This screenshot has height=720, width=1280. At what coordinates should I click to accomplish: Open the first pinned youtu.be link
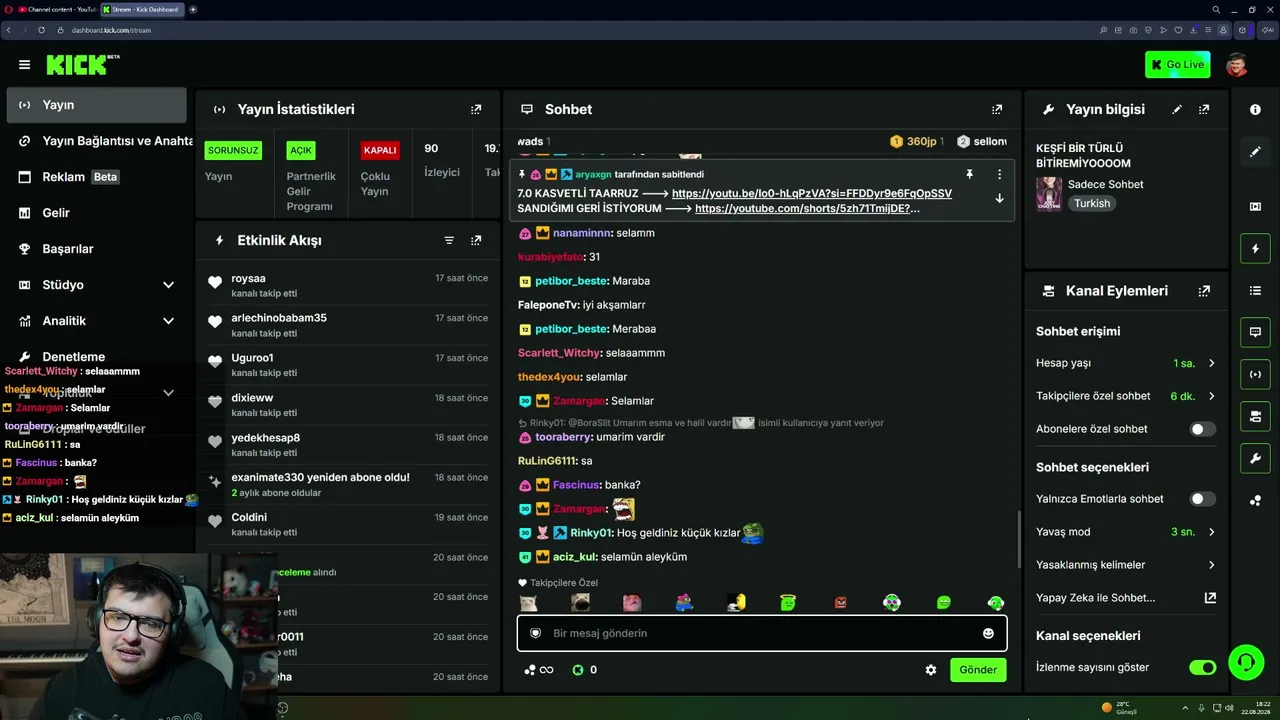pos(812,193)
